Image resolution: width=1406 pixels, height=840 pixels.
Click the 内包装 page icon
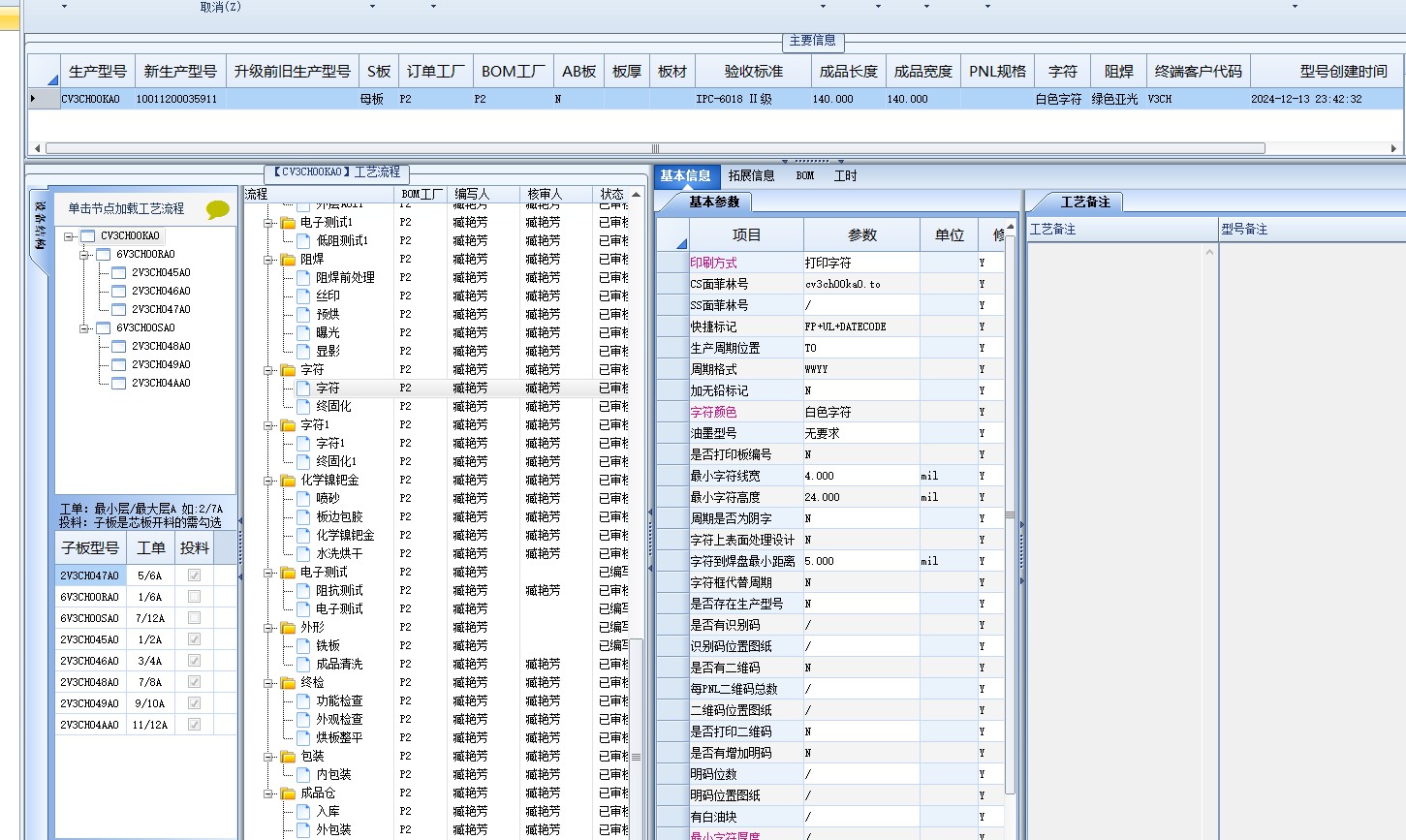point(303,774)
